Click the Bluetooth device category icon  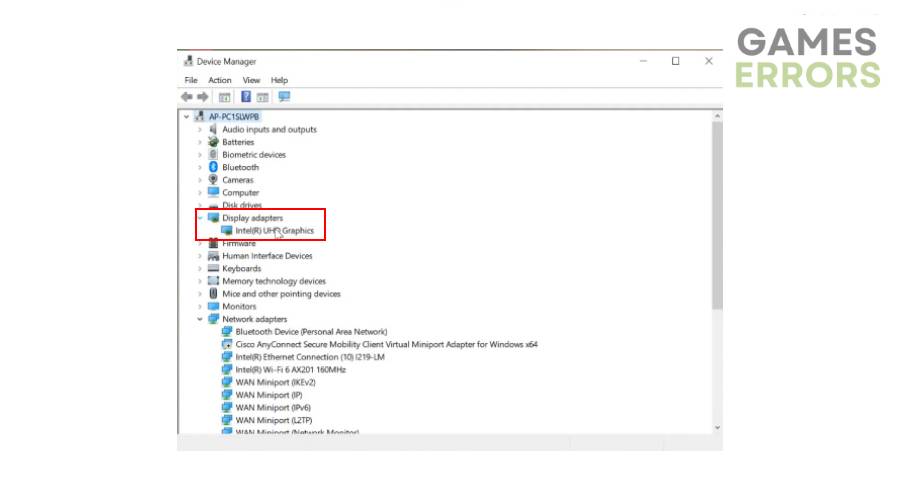point(213,167)
